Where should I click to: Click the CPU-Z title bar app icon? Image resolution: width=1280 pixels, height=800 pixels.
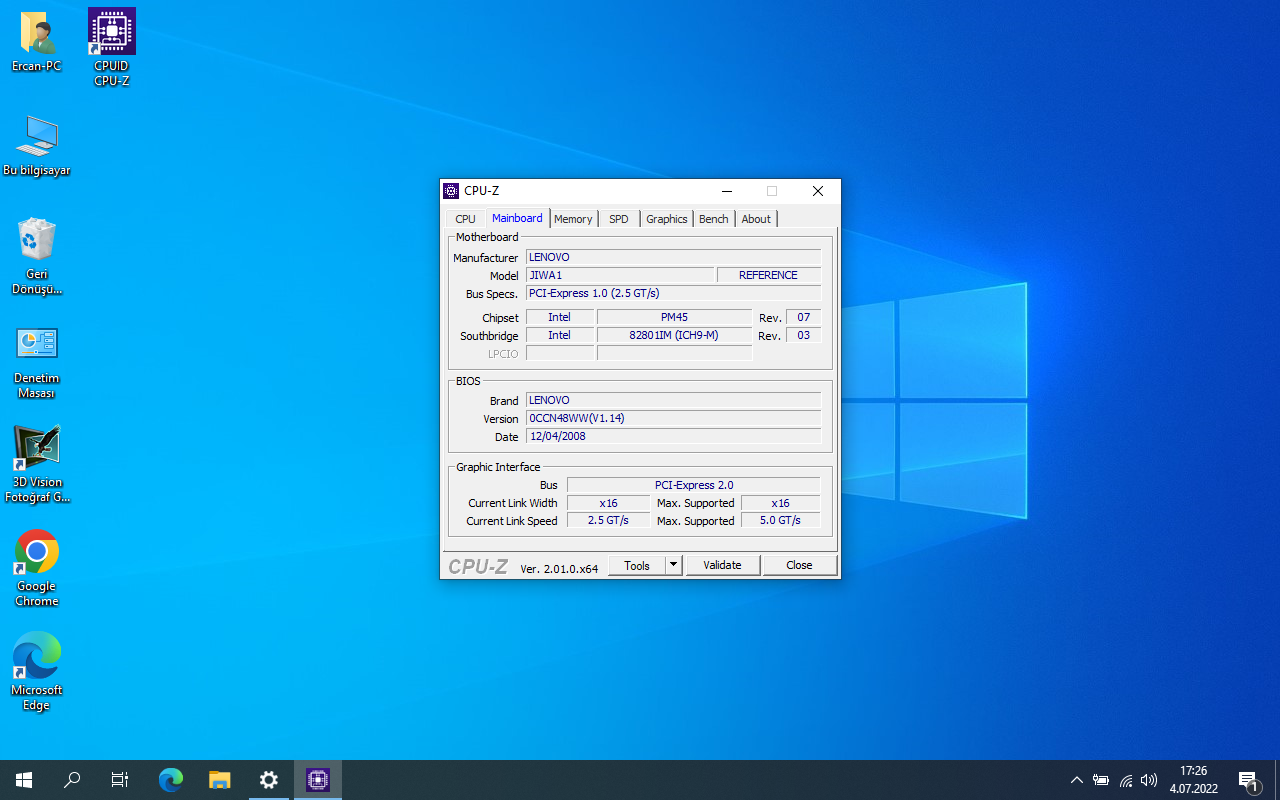(451, 191)
